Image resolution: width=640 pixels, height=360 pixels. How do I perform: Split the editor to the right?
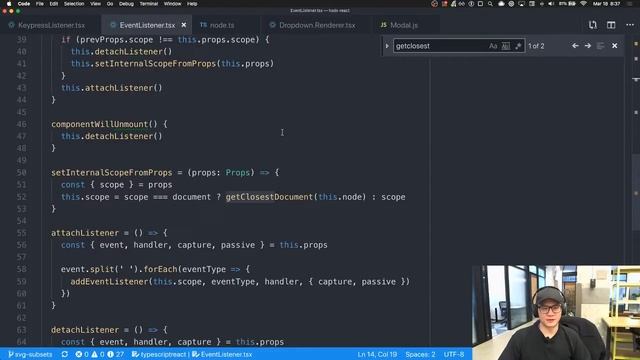[611, 25]
